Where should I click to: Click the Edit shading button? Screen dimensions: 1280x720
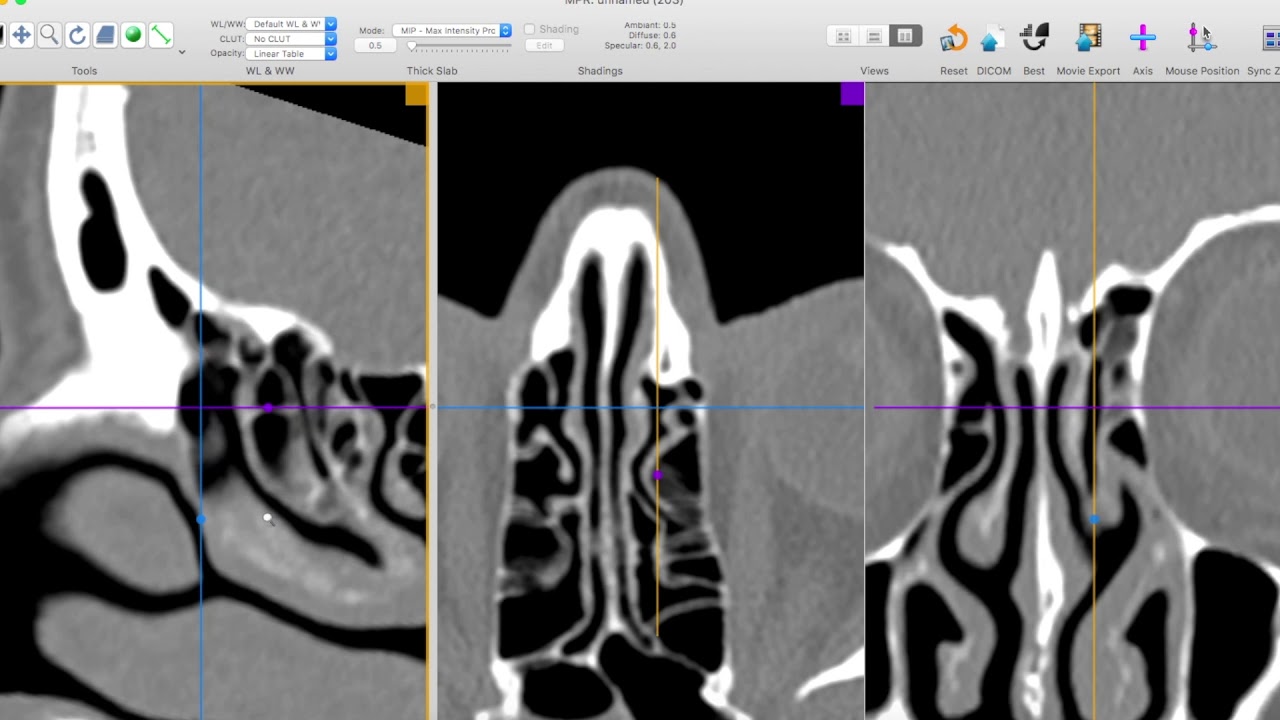(544, 46)
